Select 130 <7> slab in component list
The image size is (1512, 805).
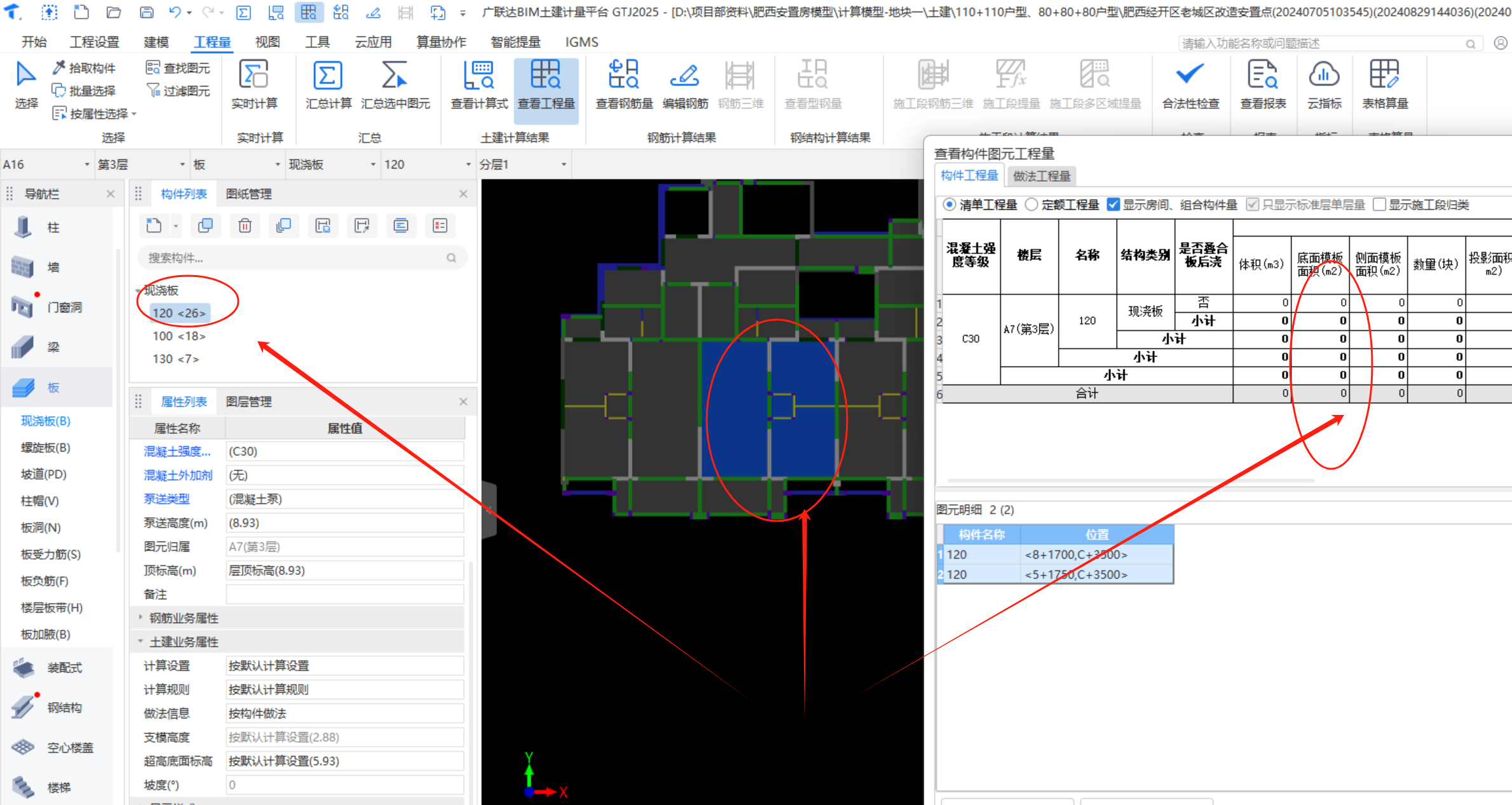tap(175, 359)
